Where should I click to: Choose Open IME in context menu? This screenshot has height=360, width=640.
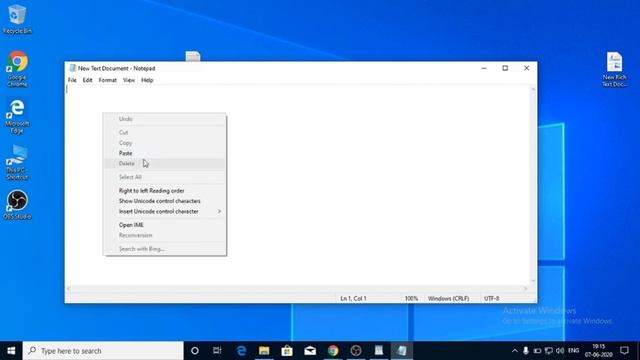pos(164,225)
